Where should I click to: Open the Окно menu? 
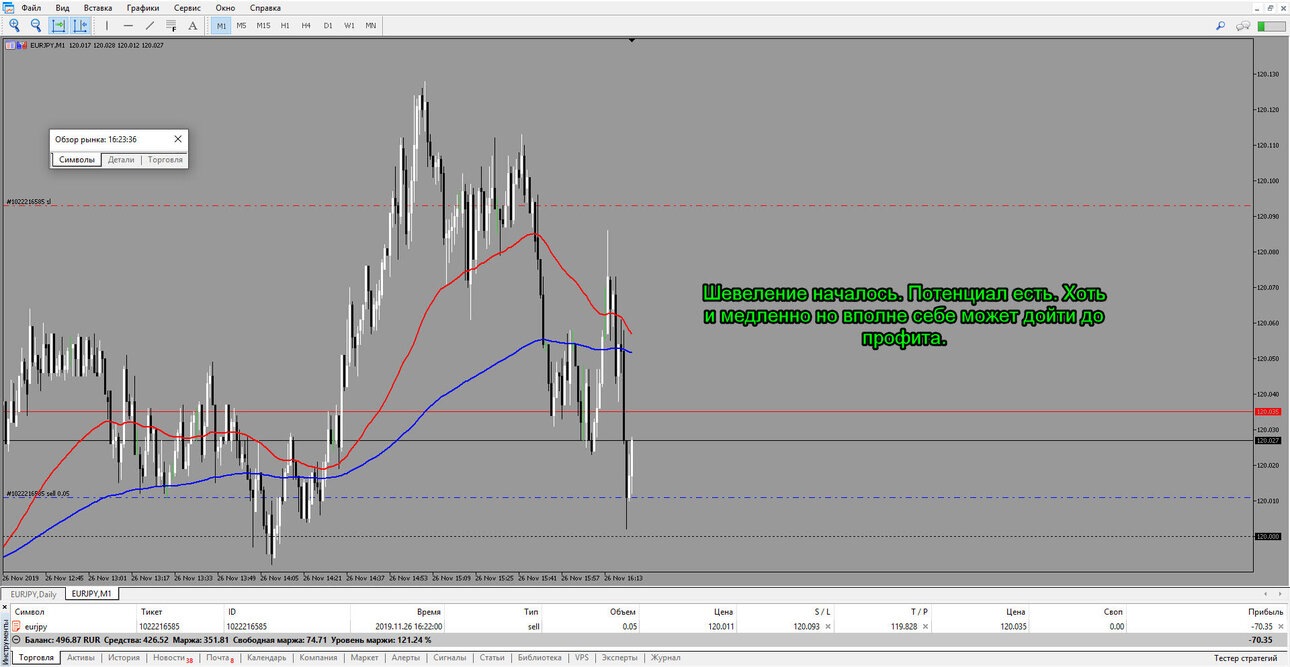click(x=225, y=8)
